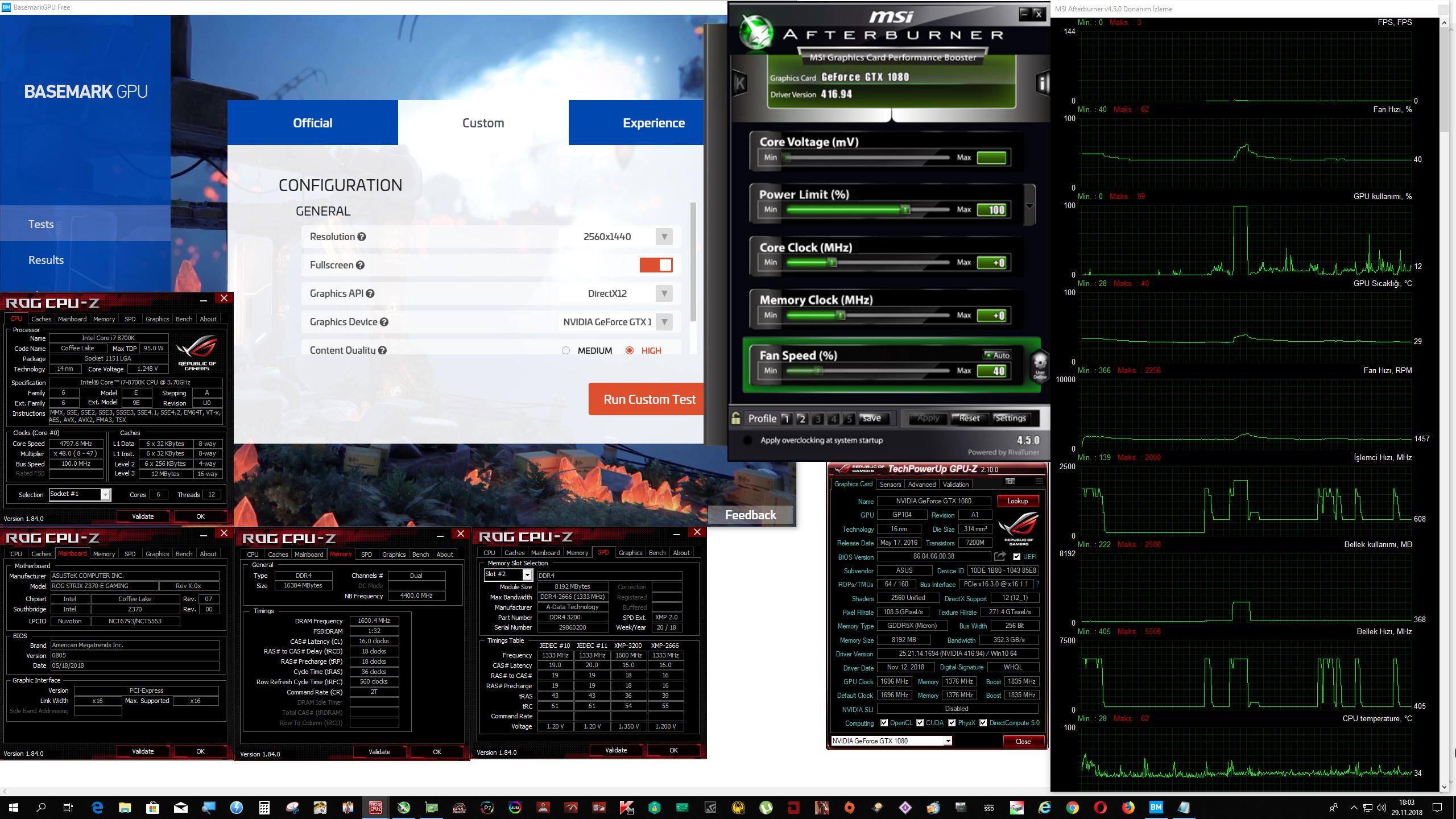This screenshot has width=1456, height=819.
Task: Click the Fullscreen help question icon
Action: pyautogui.click(x=360, y=265)
